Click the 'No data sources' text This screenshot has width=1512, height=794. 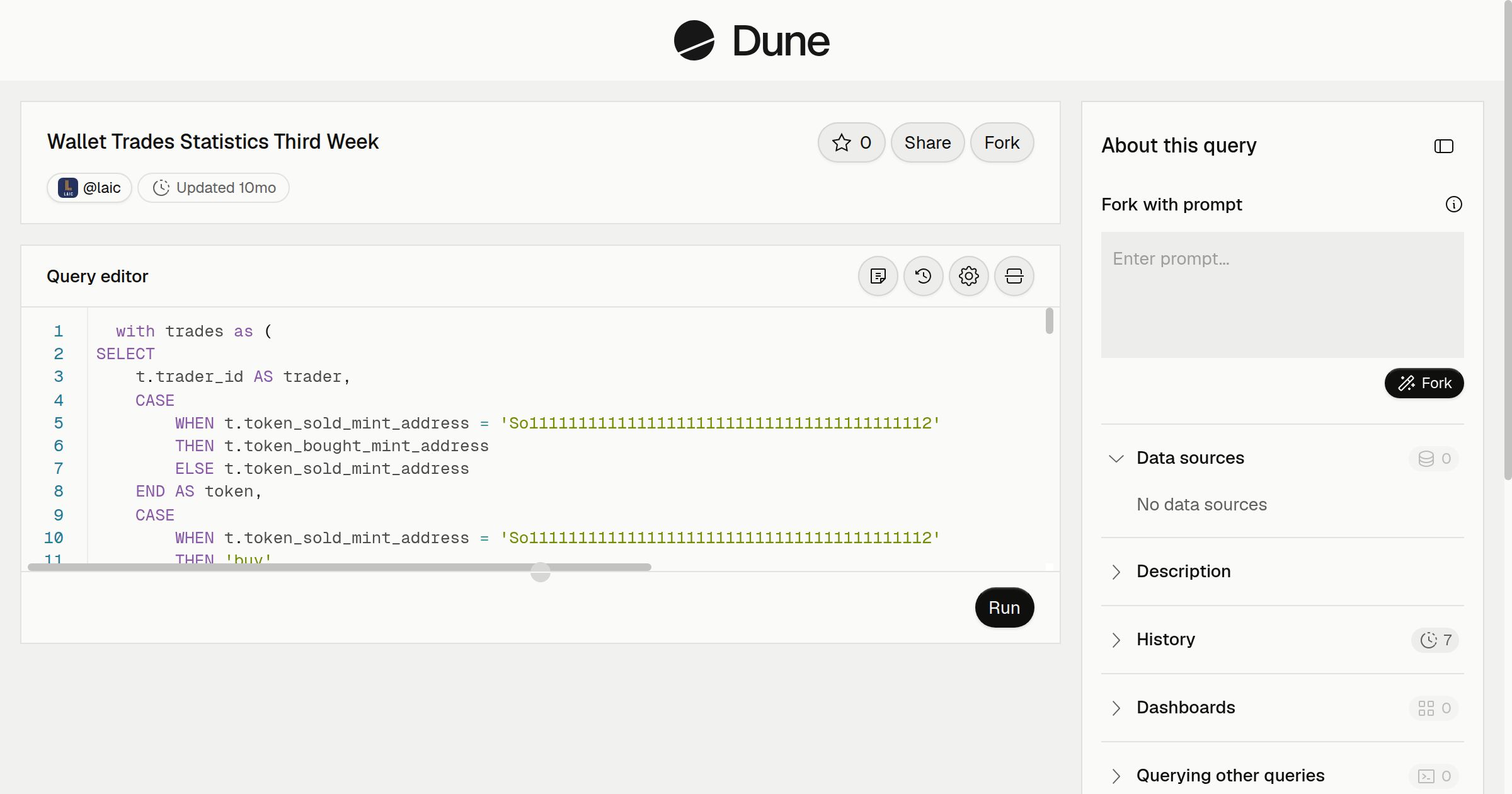[x=1201, y=504]
